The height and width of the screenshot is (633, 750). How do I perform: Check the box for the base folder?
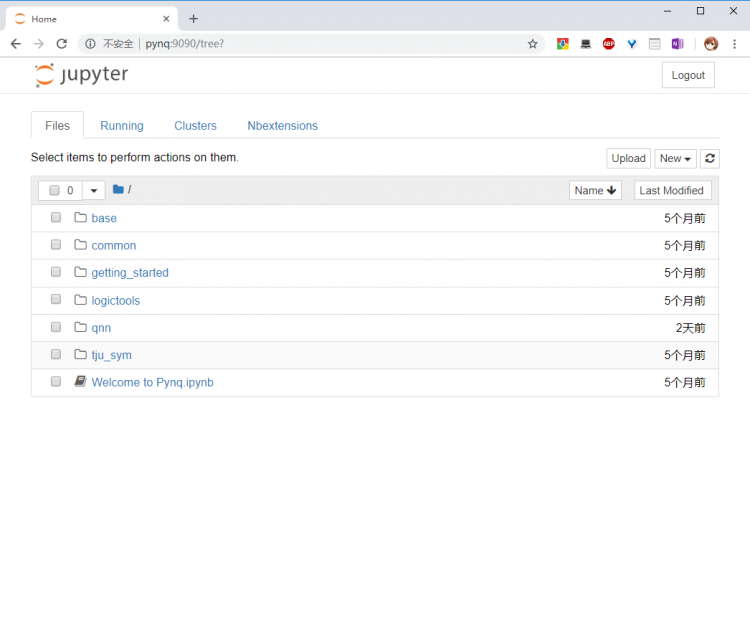(x=56, y=218)
